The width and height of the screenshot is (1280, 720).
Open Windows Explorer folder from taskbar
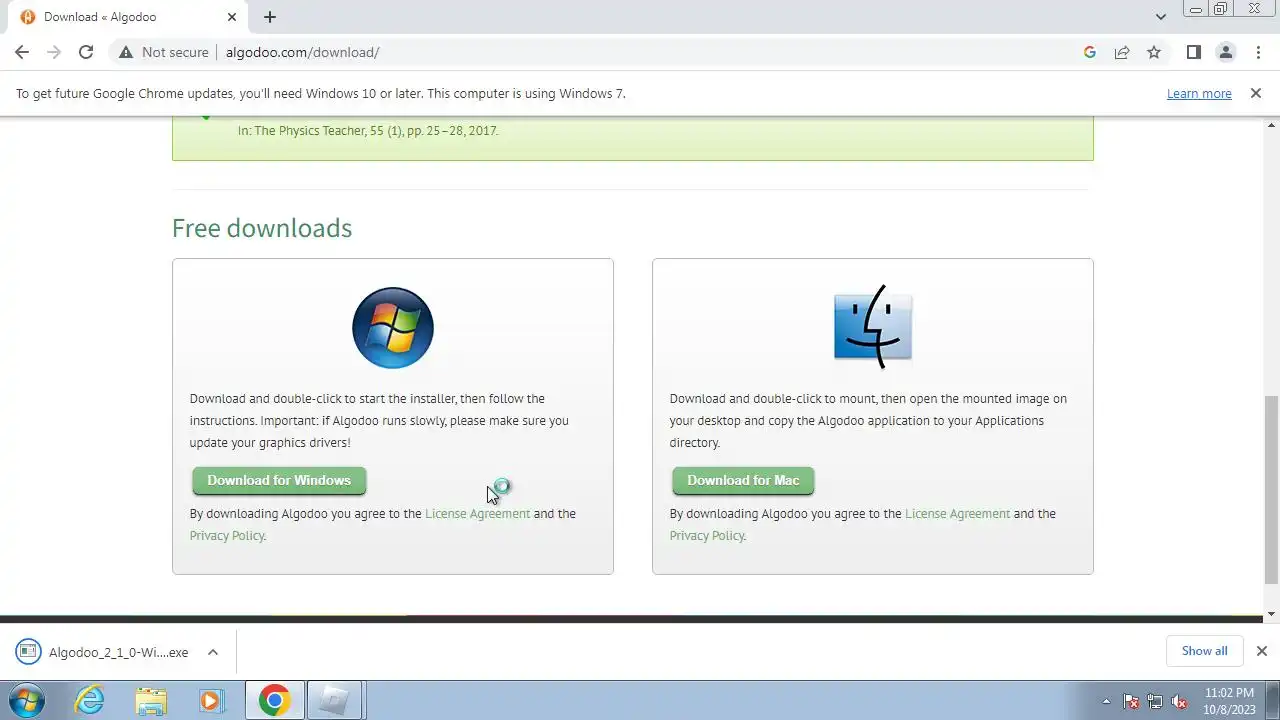(151, 700)
